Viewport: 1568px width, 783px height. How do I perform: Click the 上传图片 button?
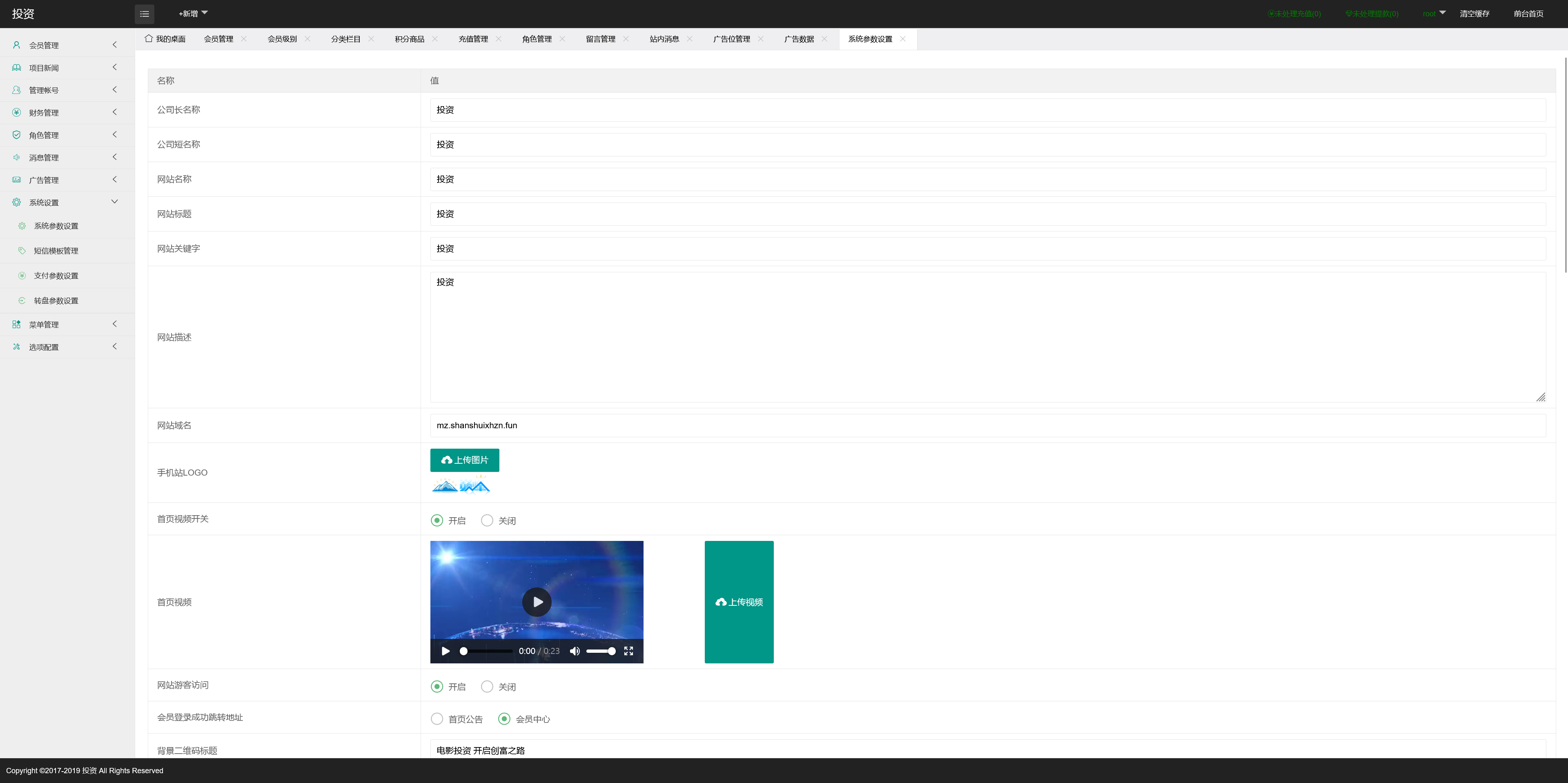(x=464, y=460)
